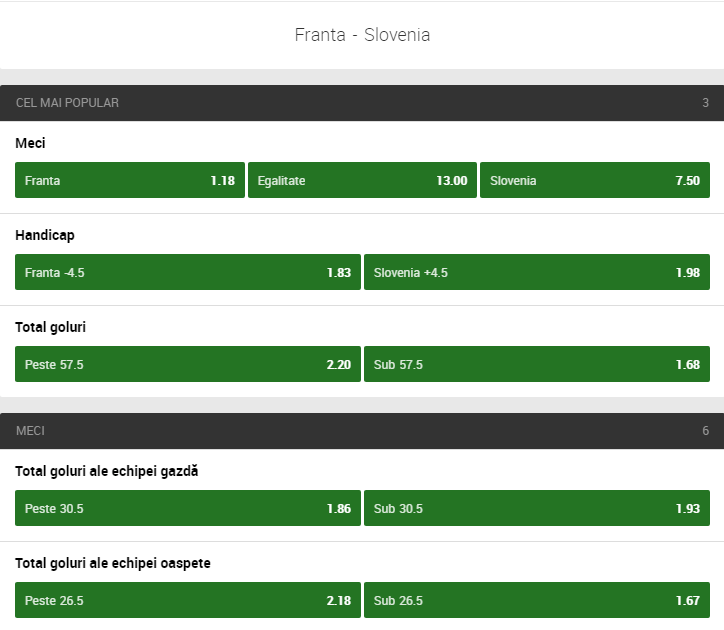
Task: Choose Franta -4.5 handicap bet
Action: coord(188,272)
